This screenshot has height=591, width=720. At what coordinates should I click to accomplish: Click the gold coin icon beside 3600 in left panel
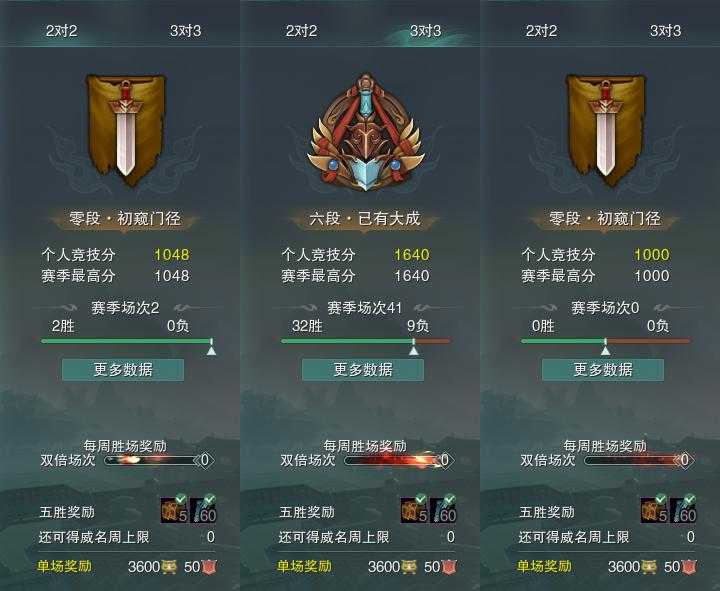click(x=169, y=567)
